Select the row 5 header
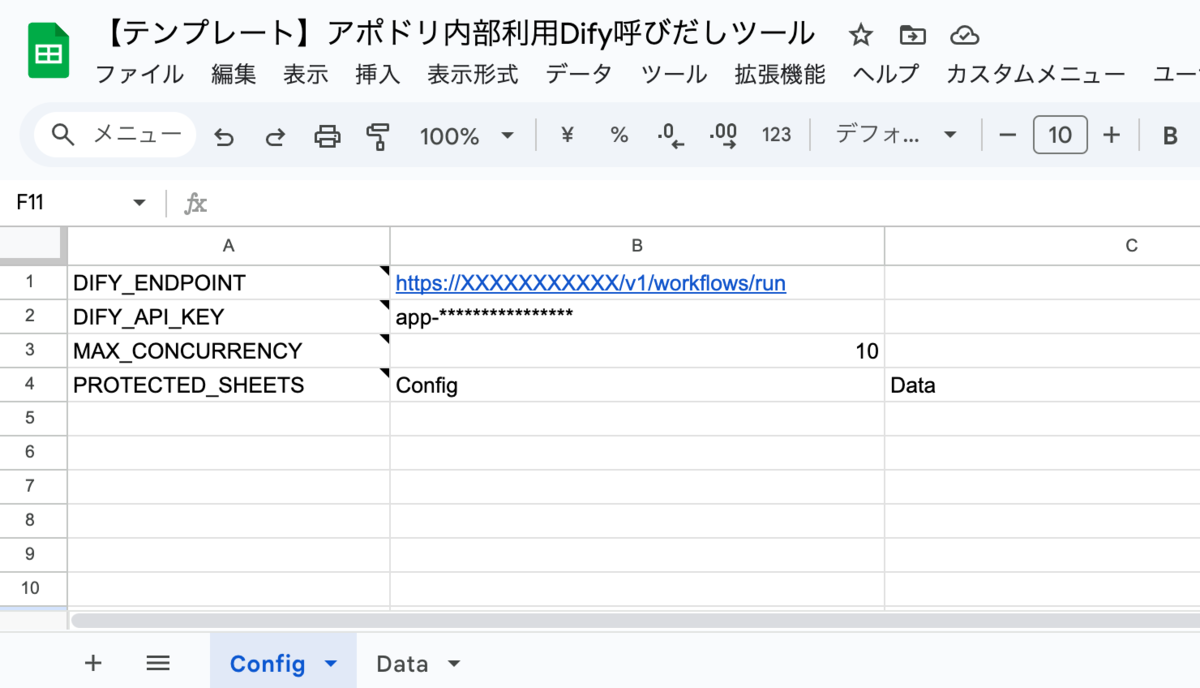 (31, 419)
